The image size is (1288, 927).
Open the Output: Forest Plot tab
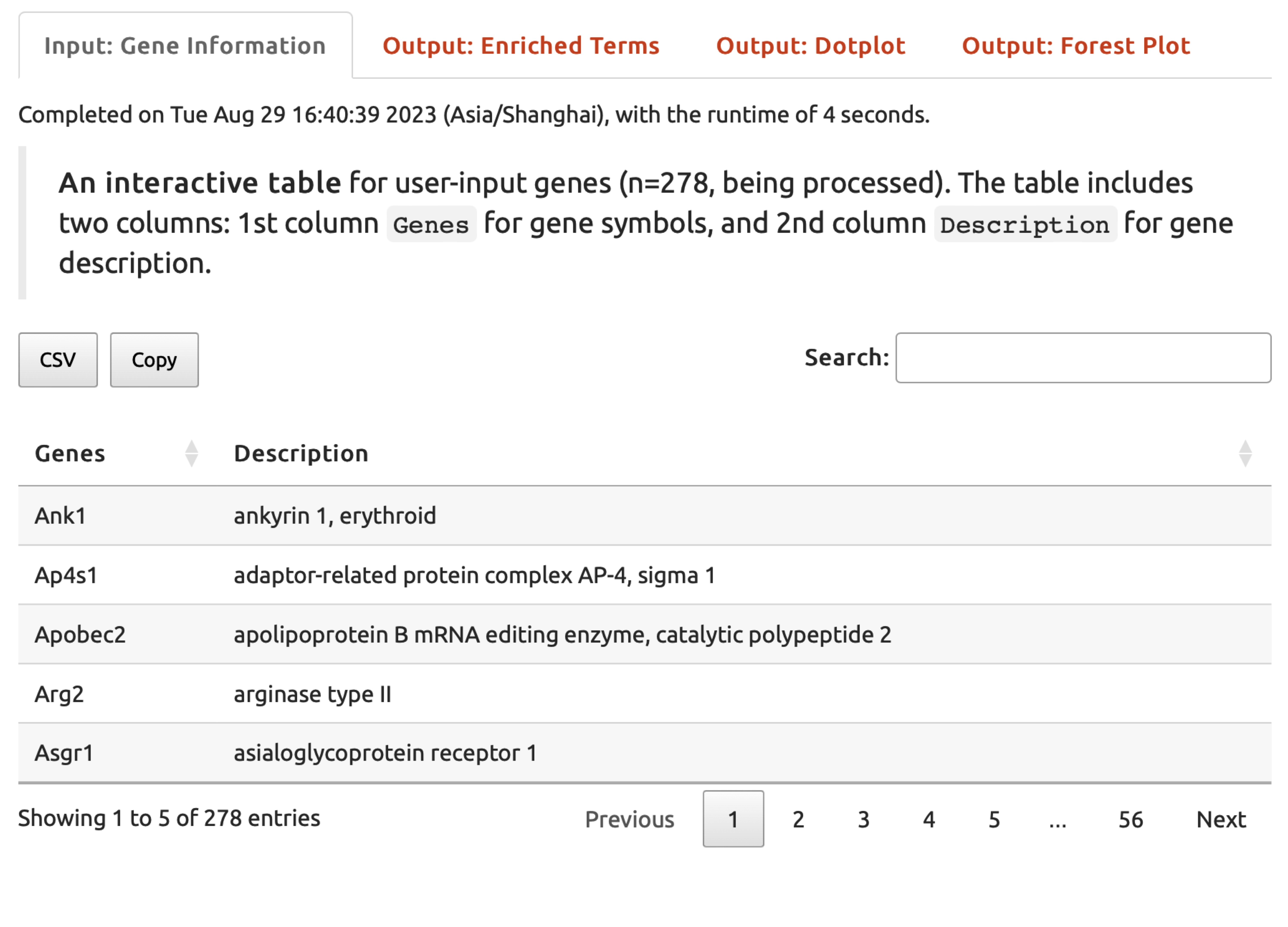pos(1076,45)
